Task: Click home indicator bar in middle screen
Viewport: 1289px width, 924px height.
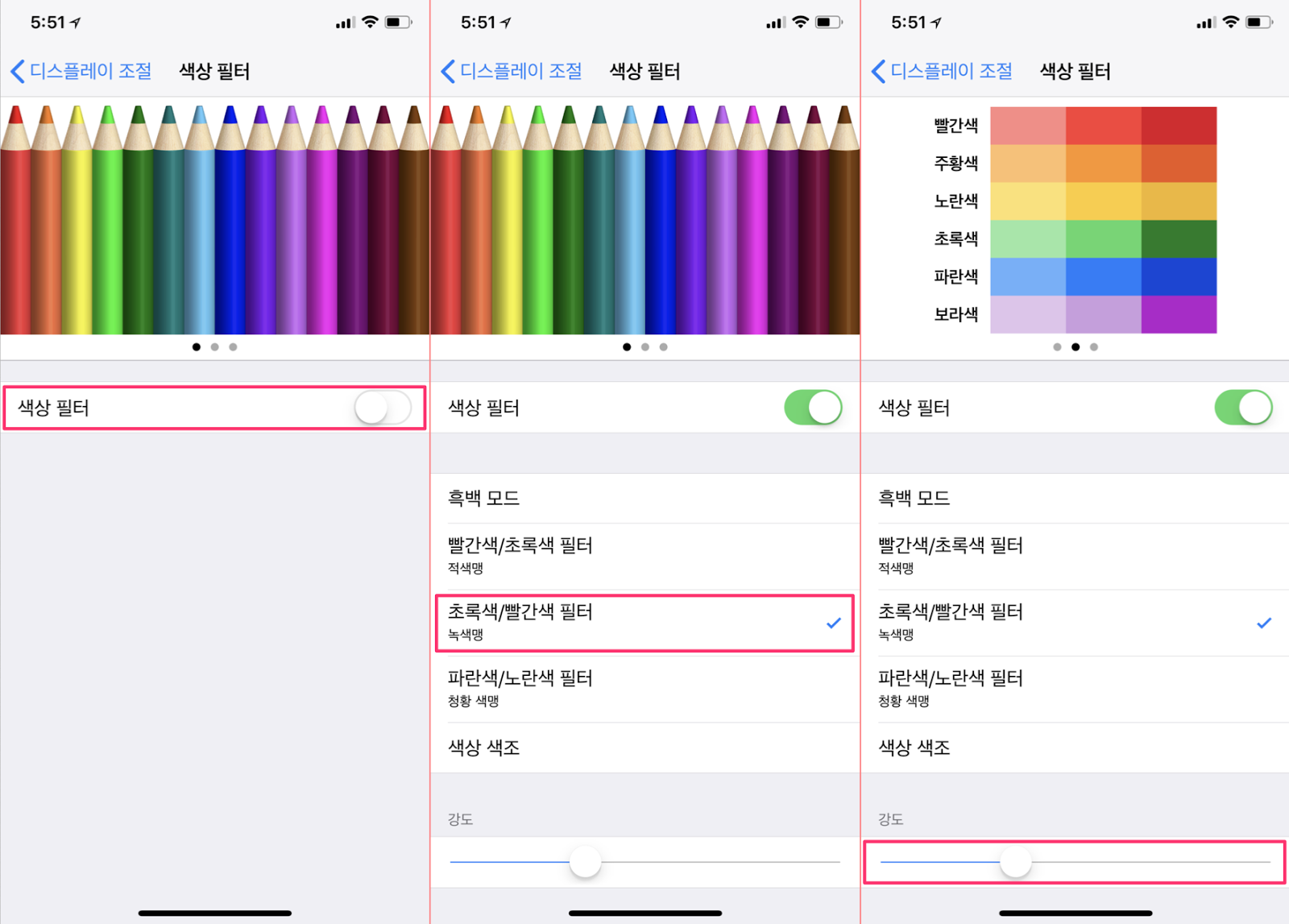Action: pos(645,913)
